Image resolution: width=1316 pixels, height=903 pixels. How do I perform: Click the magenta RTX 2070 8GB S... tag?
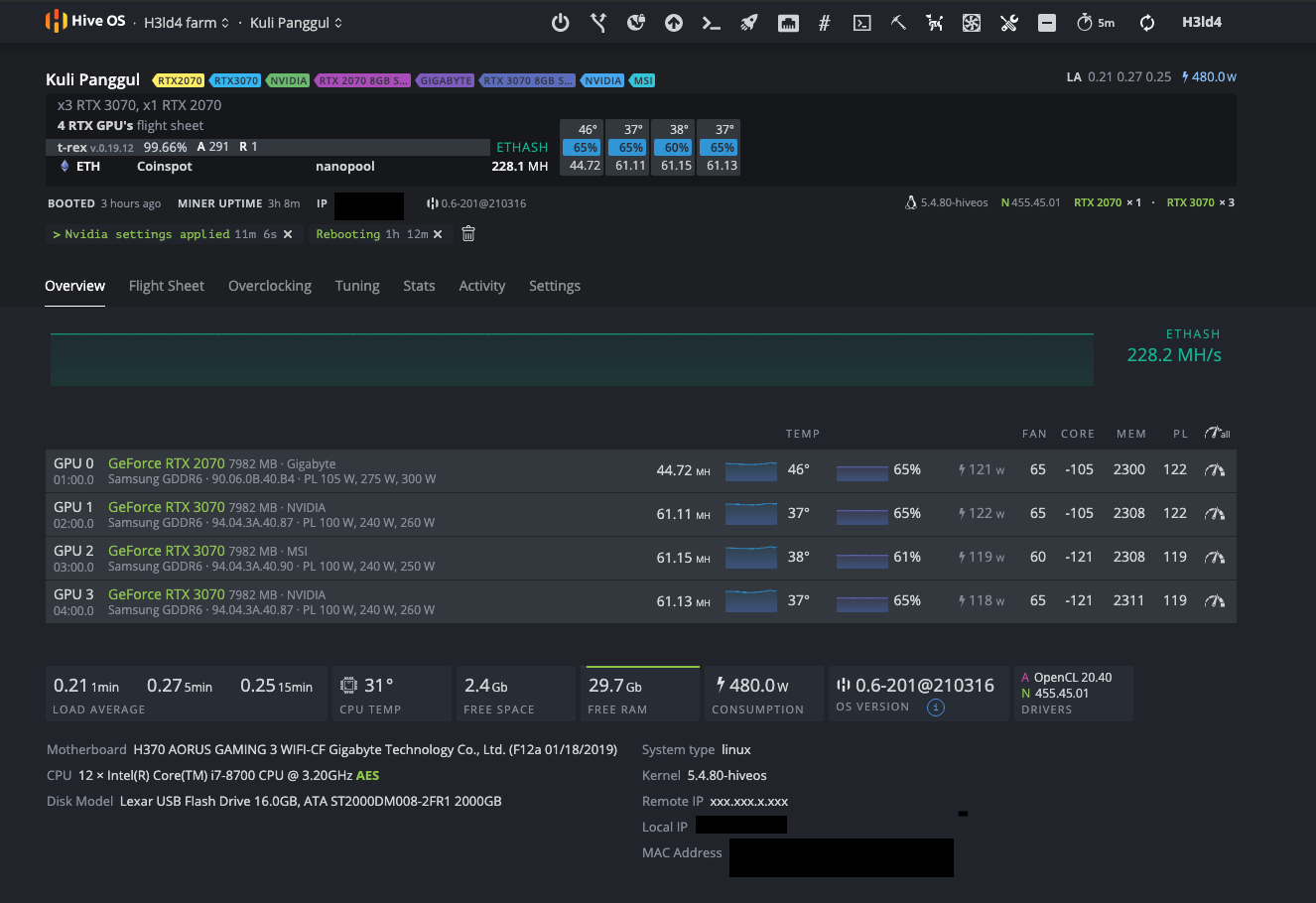[x=362, y=80]
